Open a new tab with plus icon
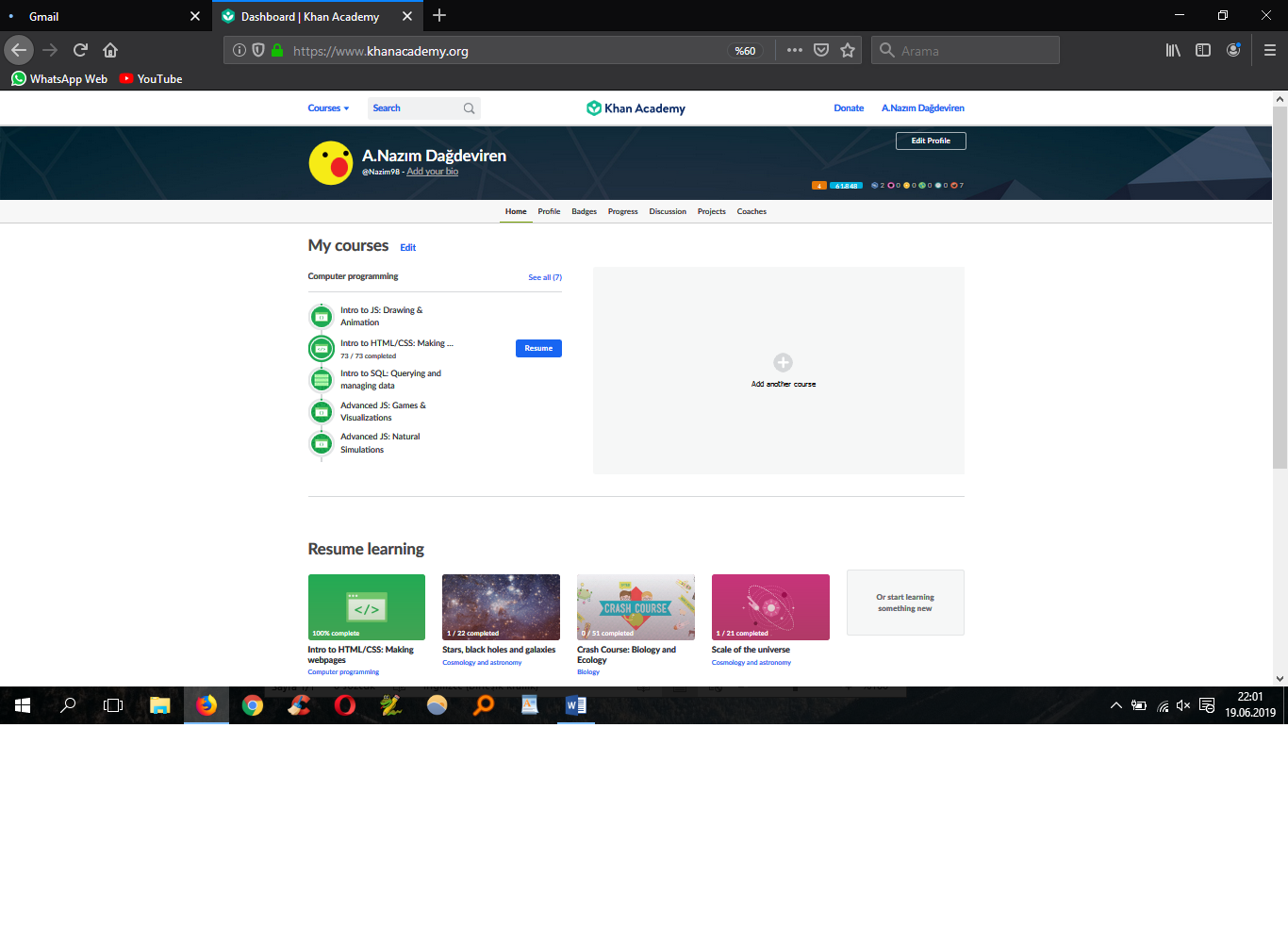This screenshot has width=1288, height=926. [439, 15]
